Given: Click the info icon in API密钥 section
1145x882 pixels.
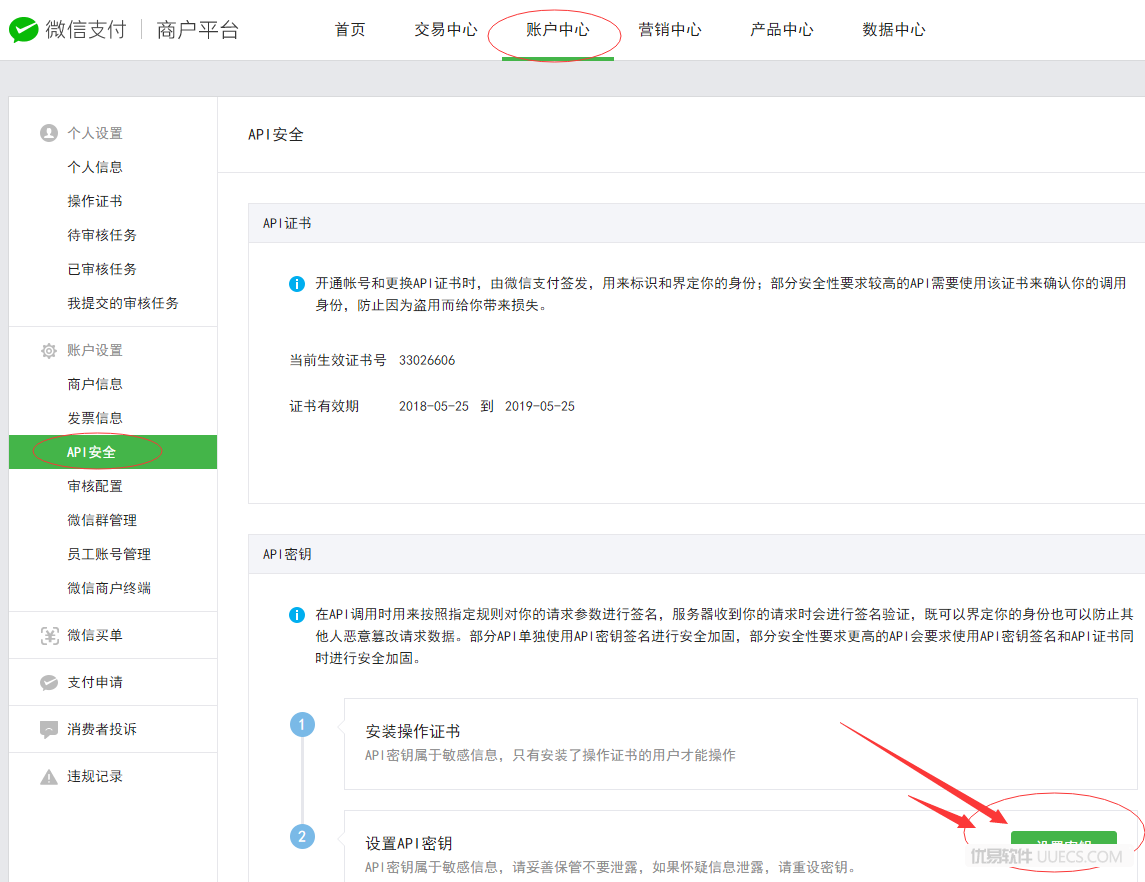Looking at the screenshot, I should [296, 615].
